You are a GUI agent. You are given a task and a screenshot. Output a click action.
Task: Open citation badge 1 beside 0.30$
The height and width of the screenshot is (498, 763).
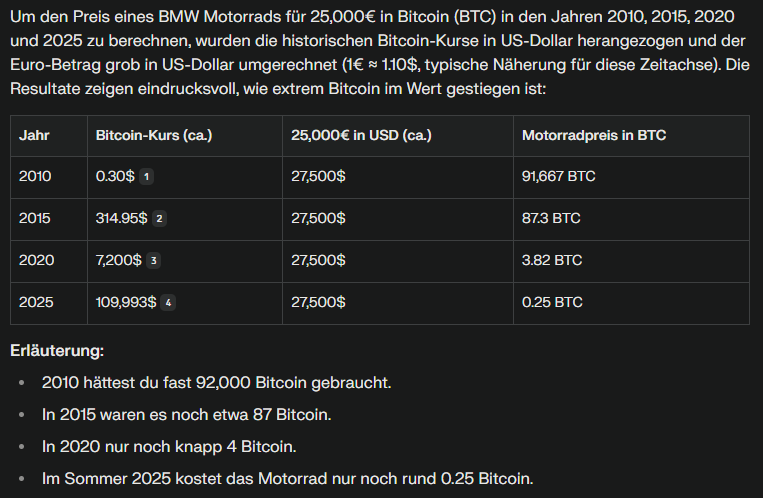point(146,176)
